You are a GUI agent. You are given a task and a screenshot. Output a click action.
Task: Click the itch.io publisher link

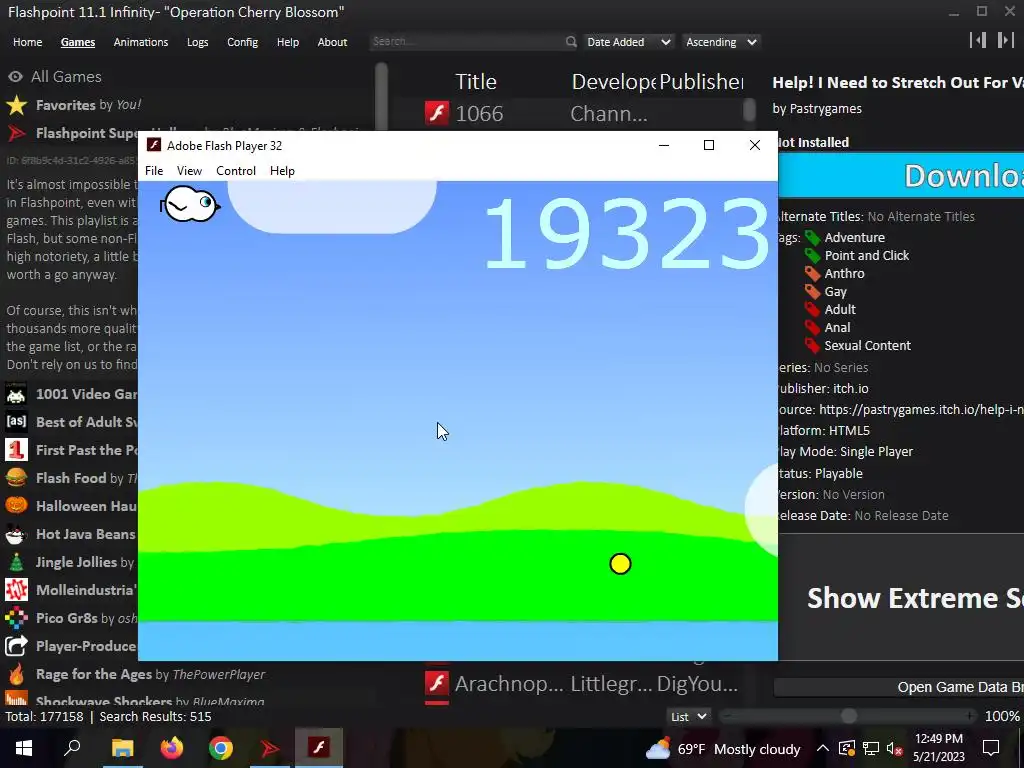[850, 389]
